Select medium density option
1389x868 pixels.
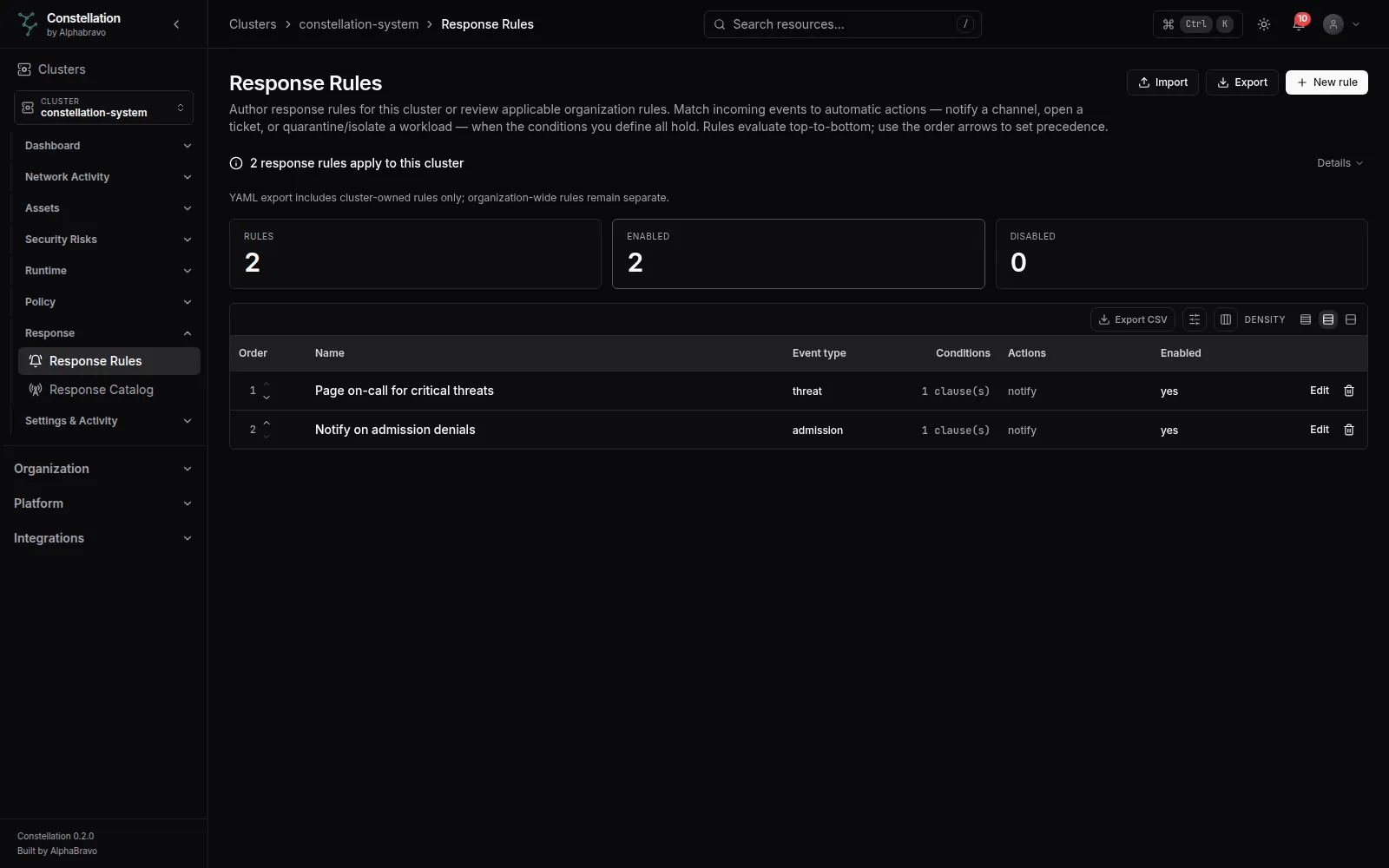[x=1328, y=319]
